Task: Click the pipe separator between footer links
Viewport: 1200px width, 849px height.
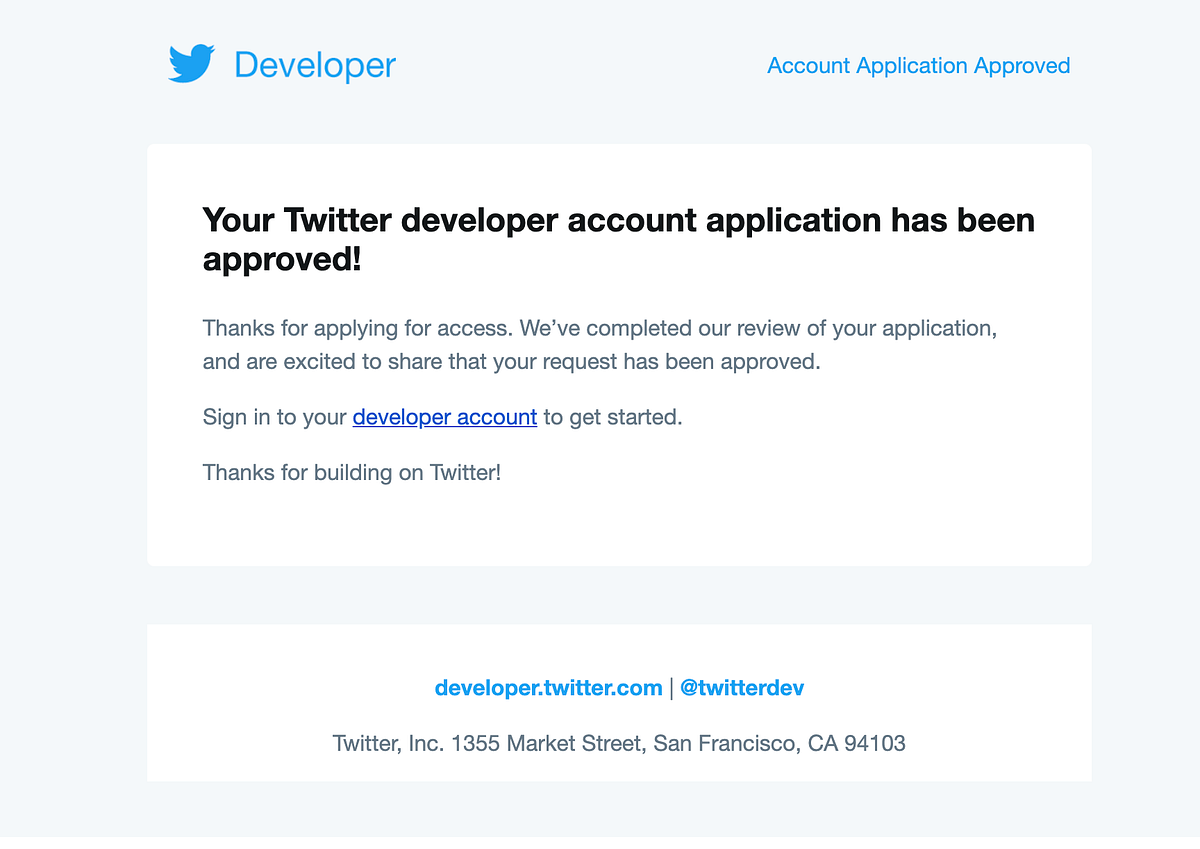Action: coord(671,688)
